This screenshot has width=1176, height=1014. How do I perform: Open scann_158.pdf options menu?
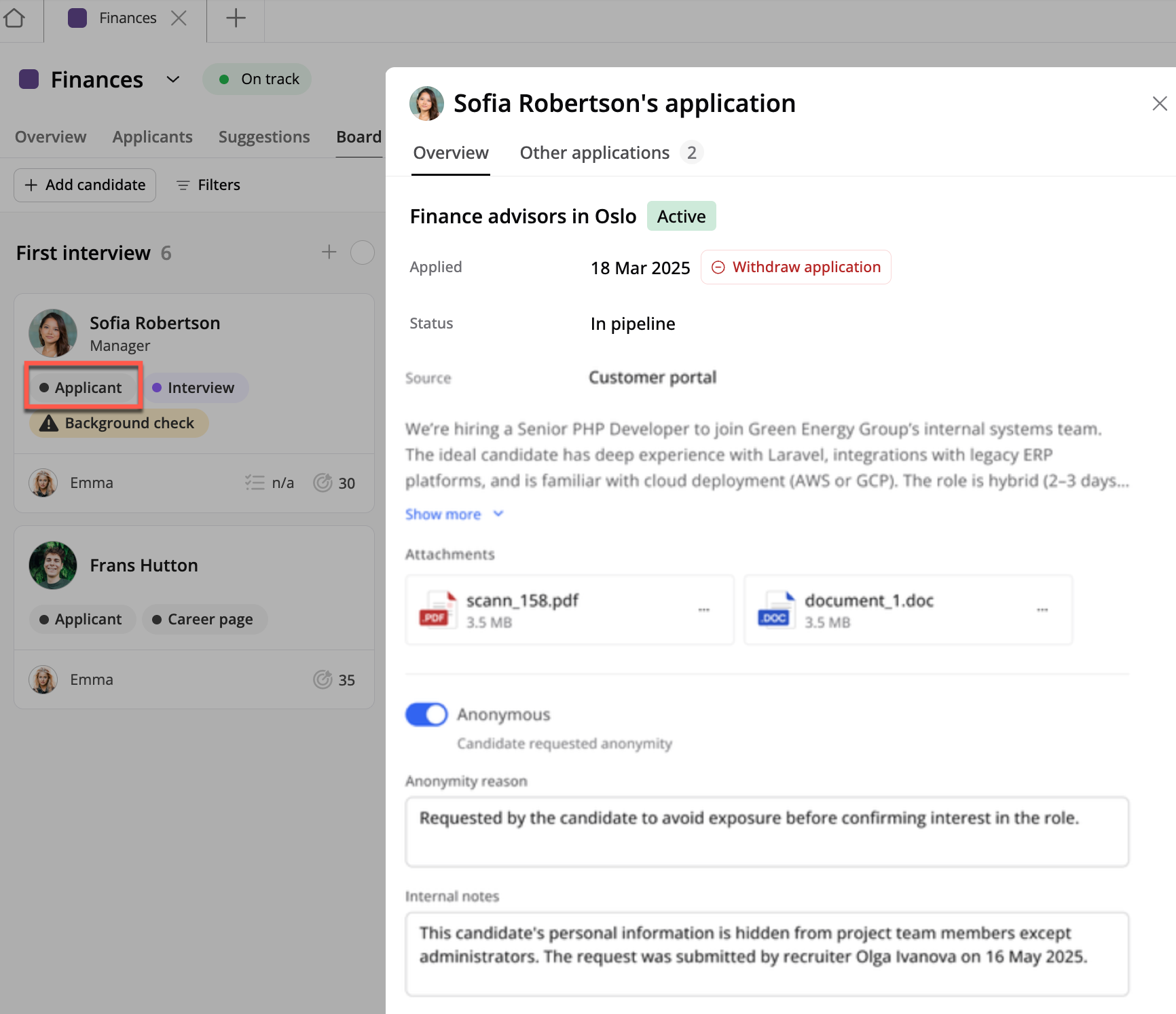click(x=703, y=610)
